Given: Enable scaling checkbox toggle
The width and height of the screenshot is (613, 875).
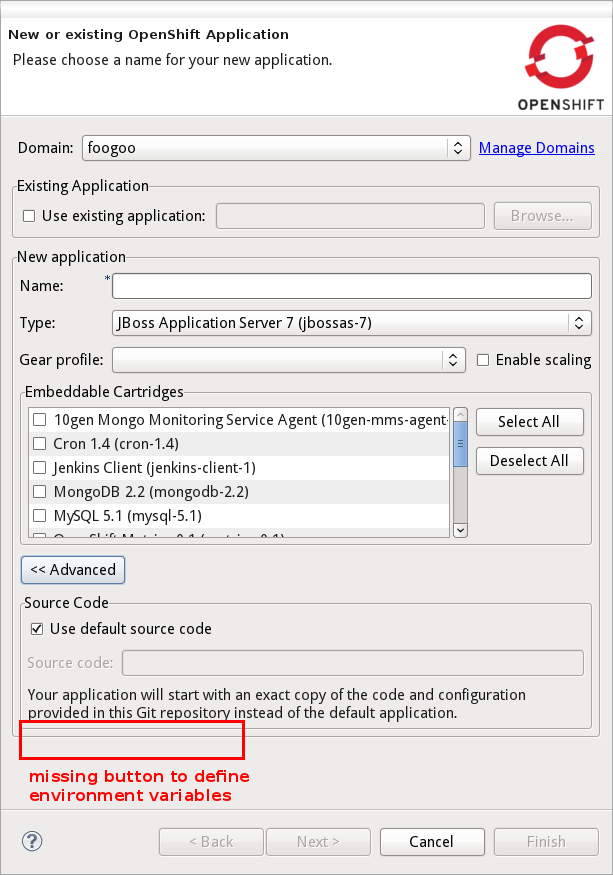Looking at the screenshot, I should [x=483, y=360].
